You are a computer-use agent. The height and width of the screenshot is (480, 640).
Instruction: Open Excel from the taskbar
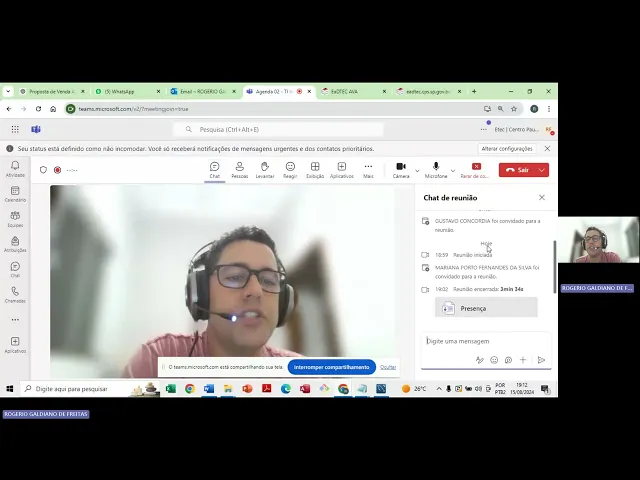point(171,389)
